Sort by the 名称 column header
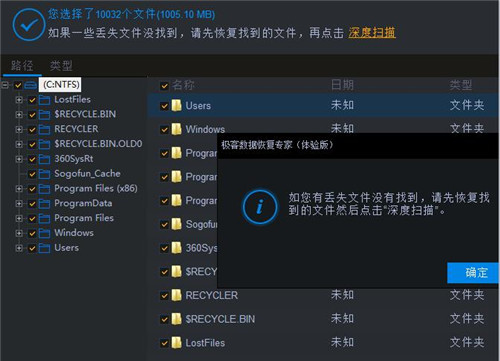 183,85
